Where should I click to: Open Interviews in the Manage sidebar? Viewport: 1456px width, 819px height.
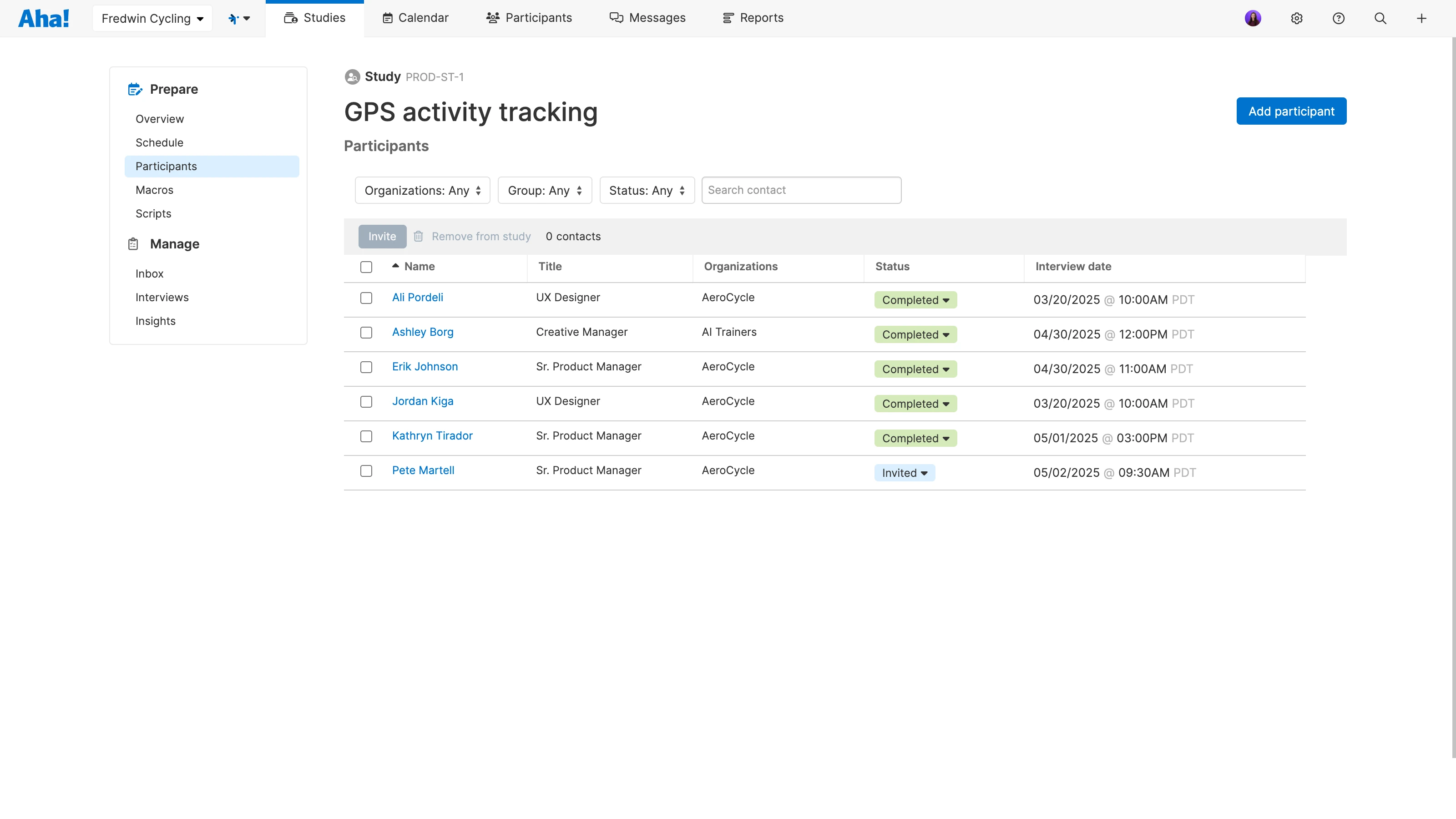click(x=162, y=297)
